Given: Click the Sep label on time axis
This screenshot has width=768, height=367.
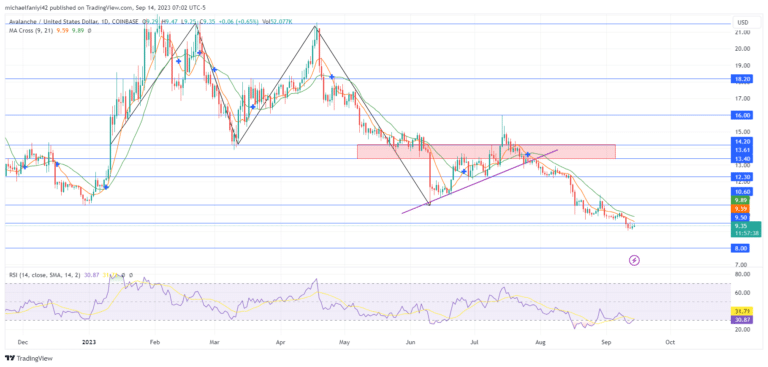Looking at the screenshot, I should click(606, 343).
